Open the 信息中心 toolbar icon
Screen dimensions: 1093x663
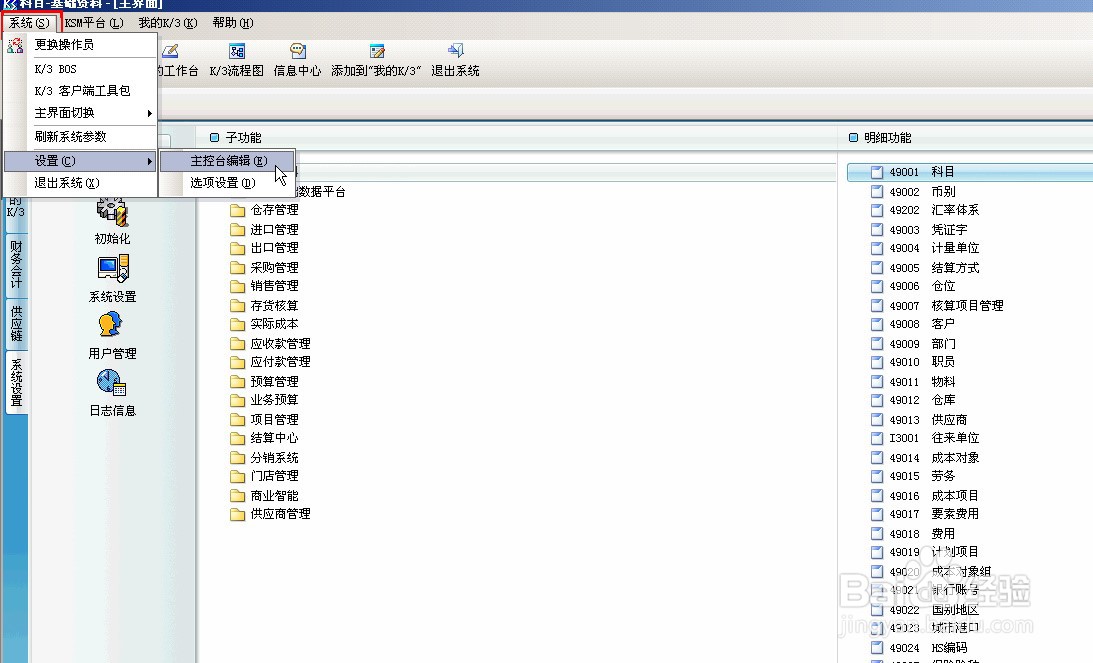[x=298, y=57]
